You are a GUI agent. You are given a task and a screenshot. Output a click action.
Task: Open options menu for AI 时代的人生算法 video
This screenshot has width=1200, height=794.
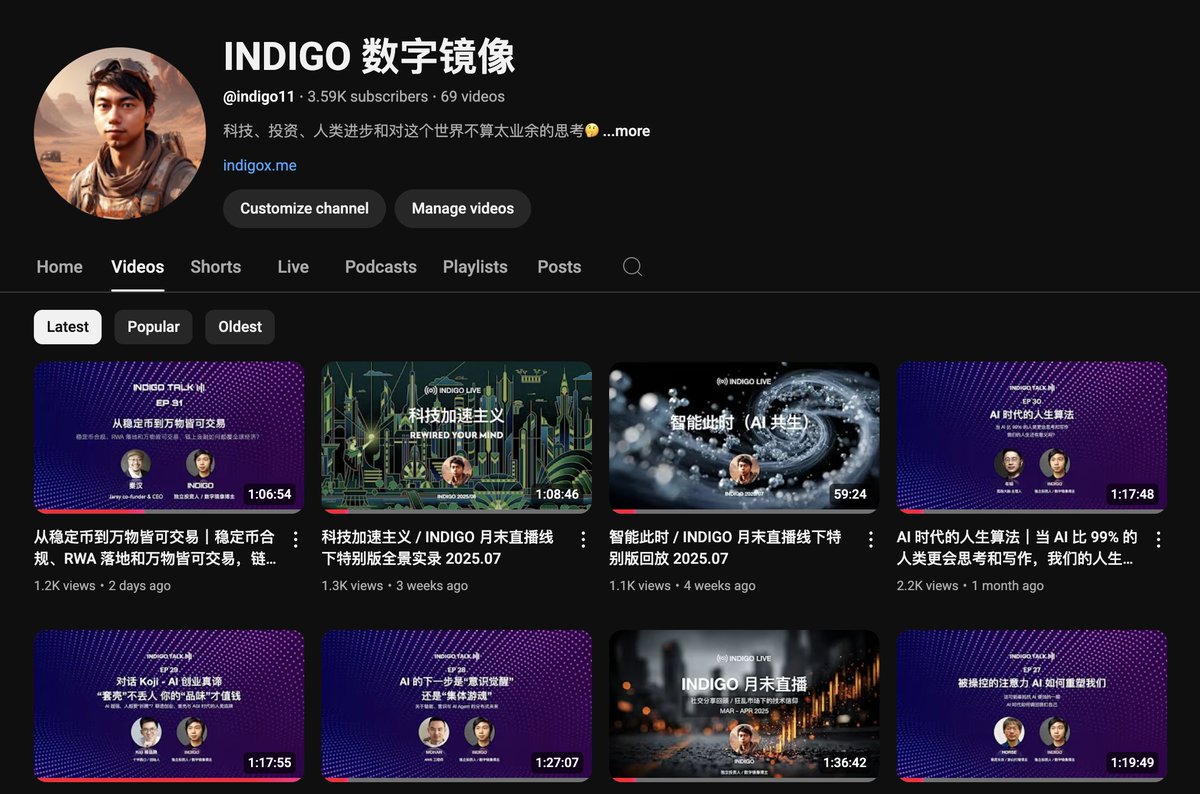[1158, 540]
